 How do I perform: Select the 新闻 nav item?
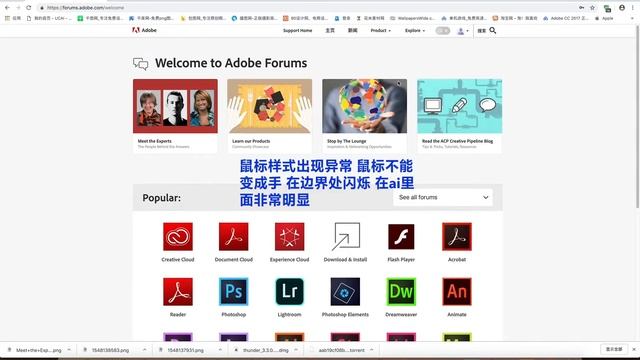353,31
